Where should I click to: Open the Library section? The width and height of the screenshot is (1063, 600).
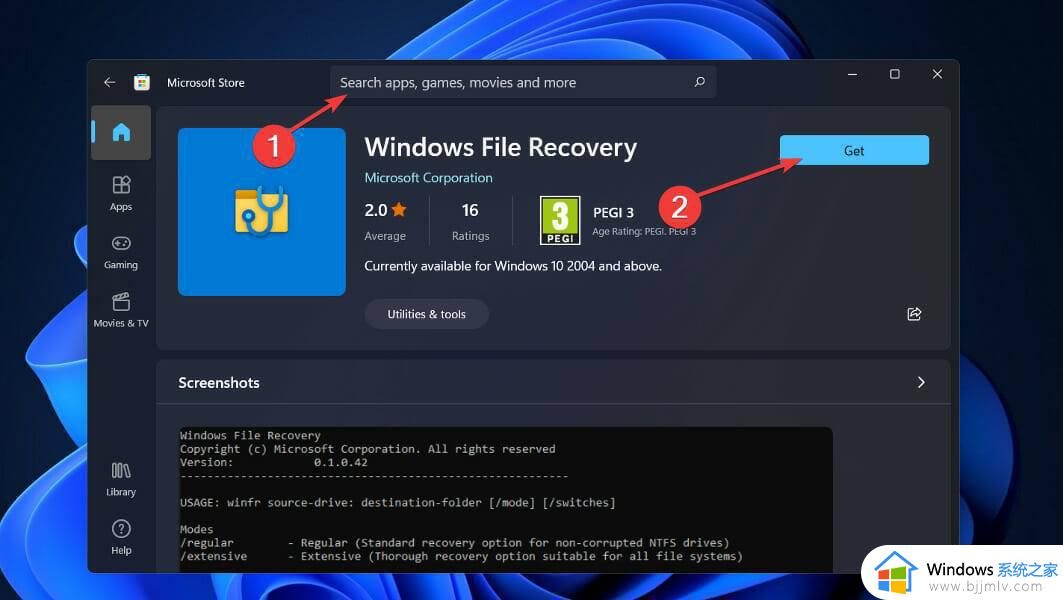121,479
